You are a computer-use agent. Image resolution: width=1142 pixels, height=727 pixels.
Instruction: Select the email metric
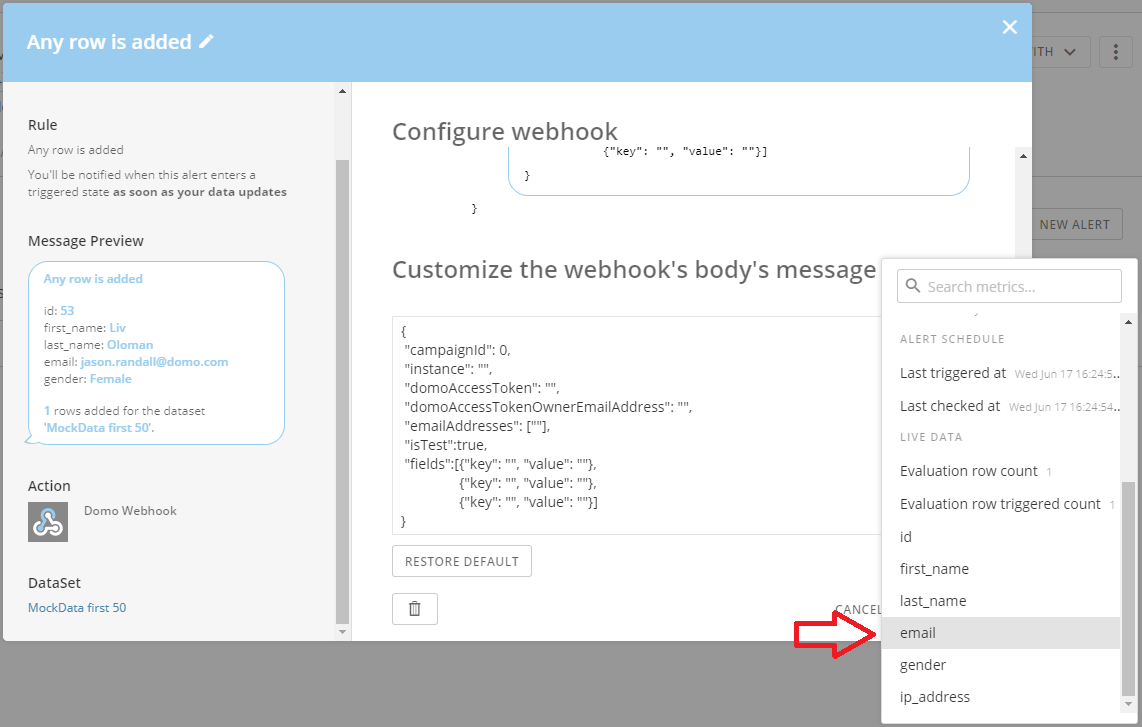(1000, 633)
